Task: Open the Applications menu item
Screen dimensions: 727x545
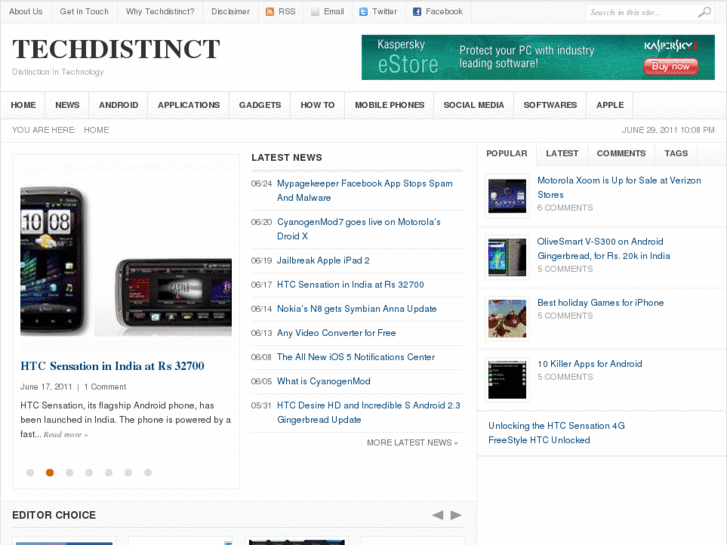Action: tap(189, 105)
